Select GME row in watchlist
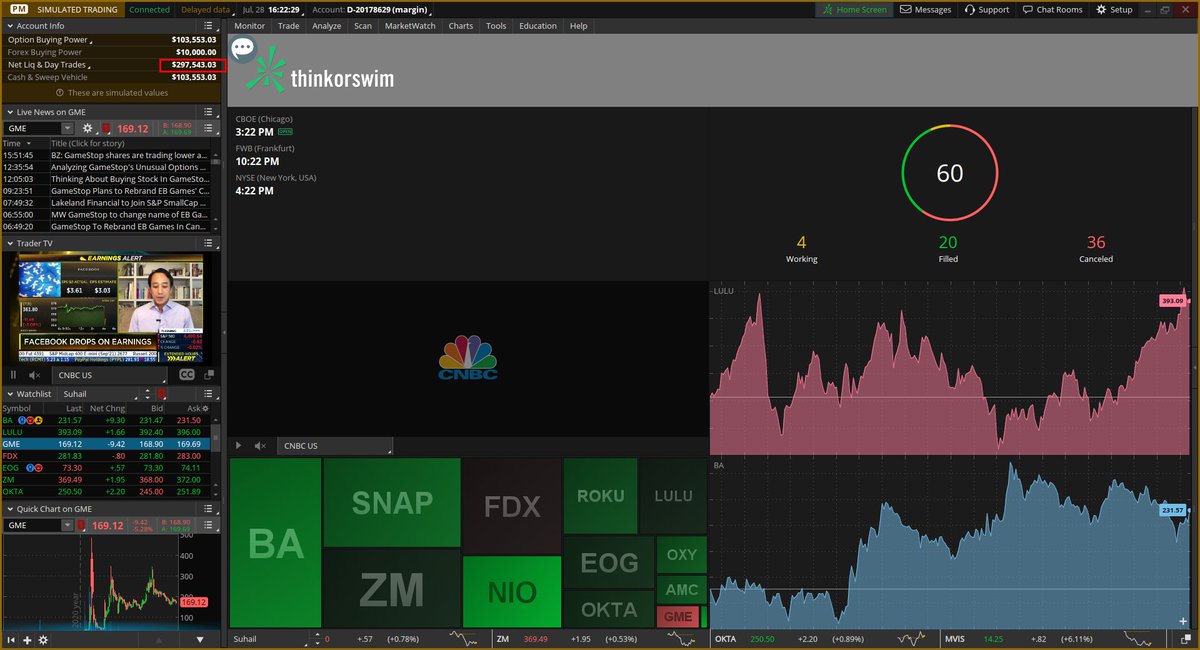The height and width of the screenshot is (650, 1200). click(x=104, y=443)
